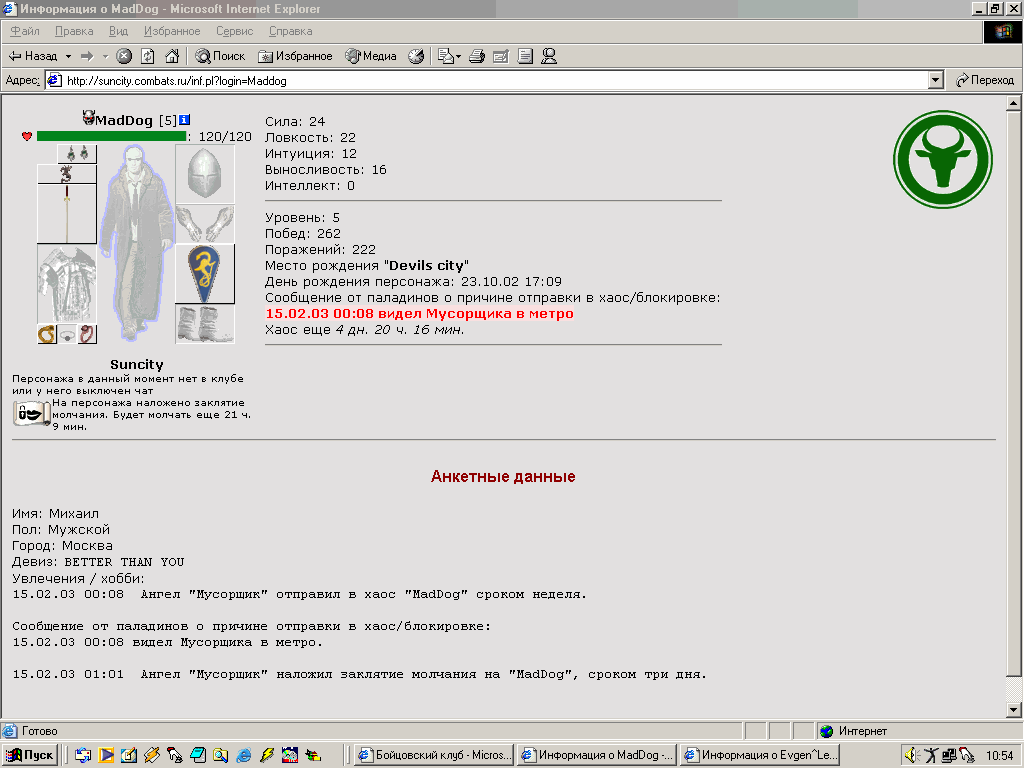Open the Поиск (Search) pane
The width and height of the screenshot is (1024, 768).
(220, 56)
